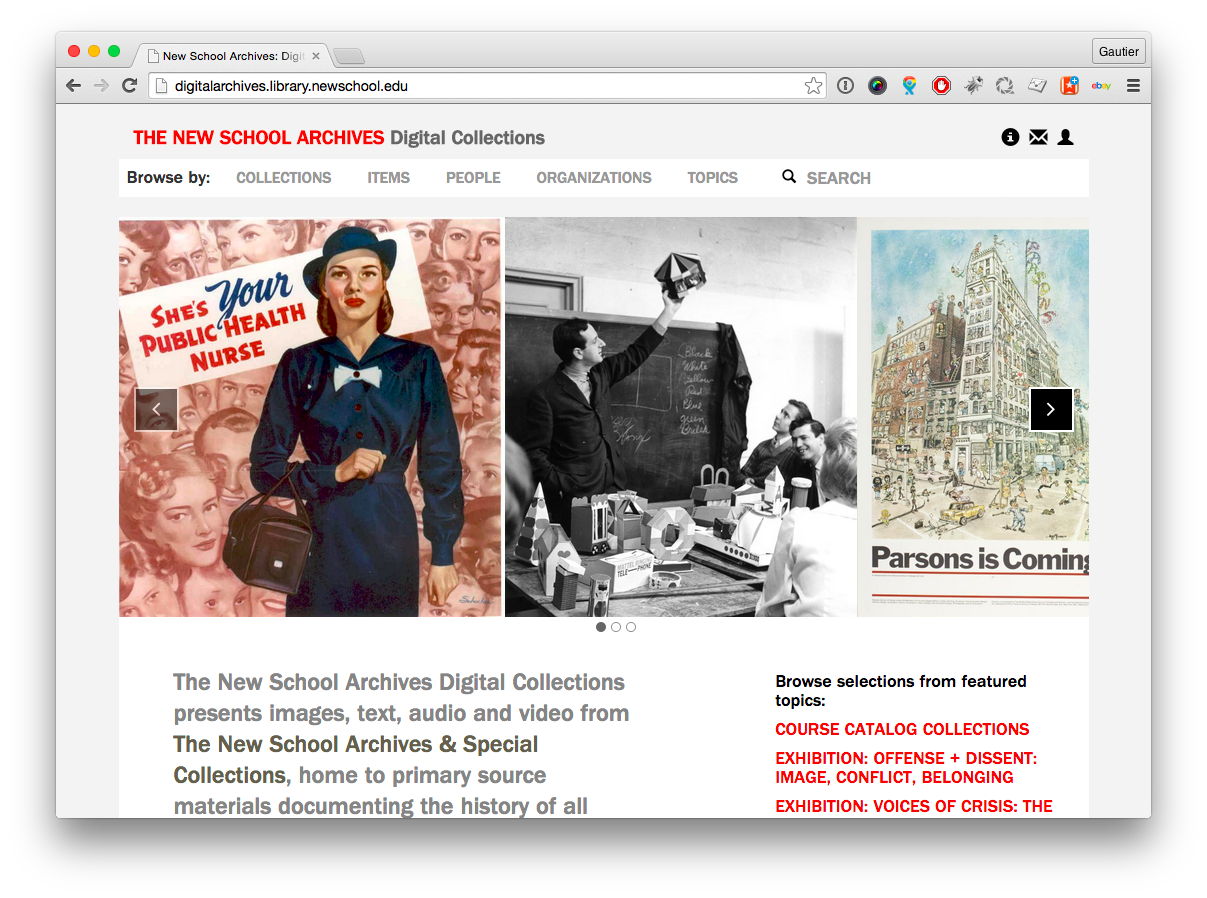Click the red stop-hand extension icon

pos(941,86)
